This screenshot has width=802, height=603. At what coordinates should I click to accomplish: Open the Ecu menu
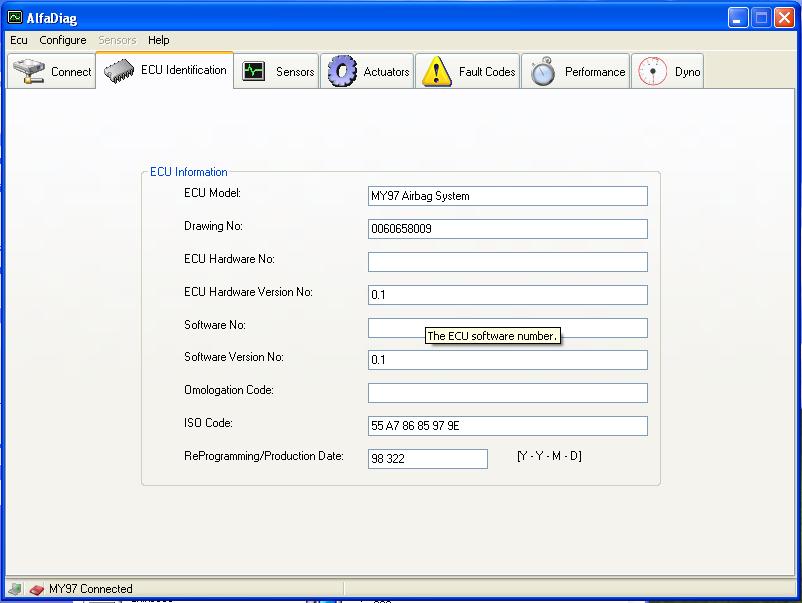click(19, 40)
